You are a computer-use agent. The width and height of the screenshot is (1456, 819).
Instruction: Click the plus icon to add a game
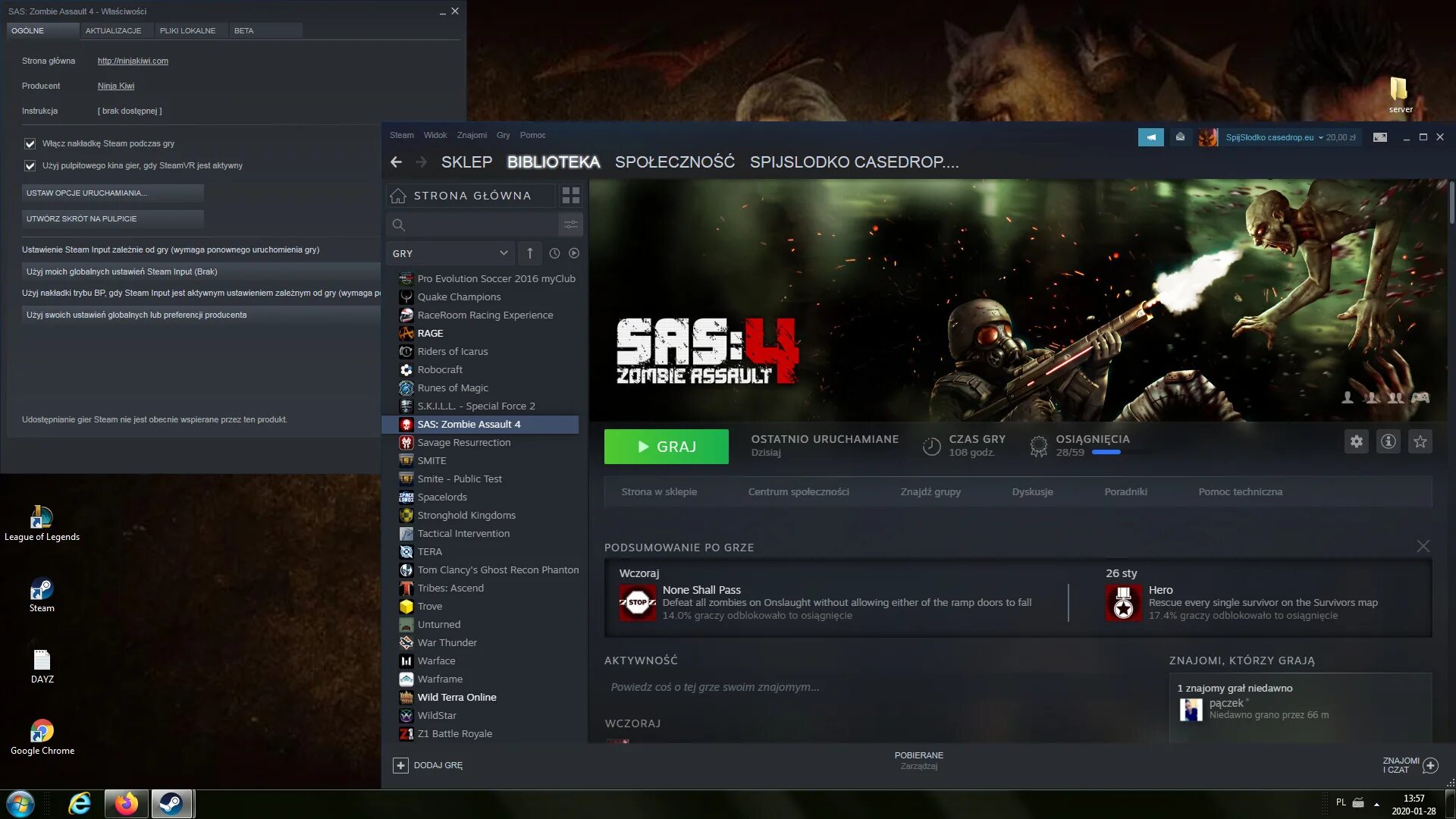click(400, 765)
